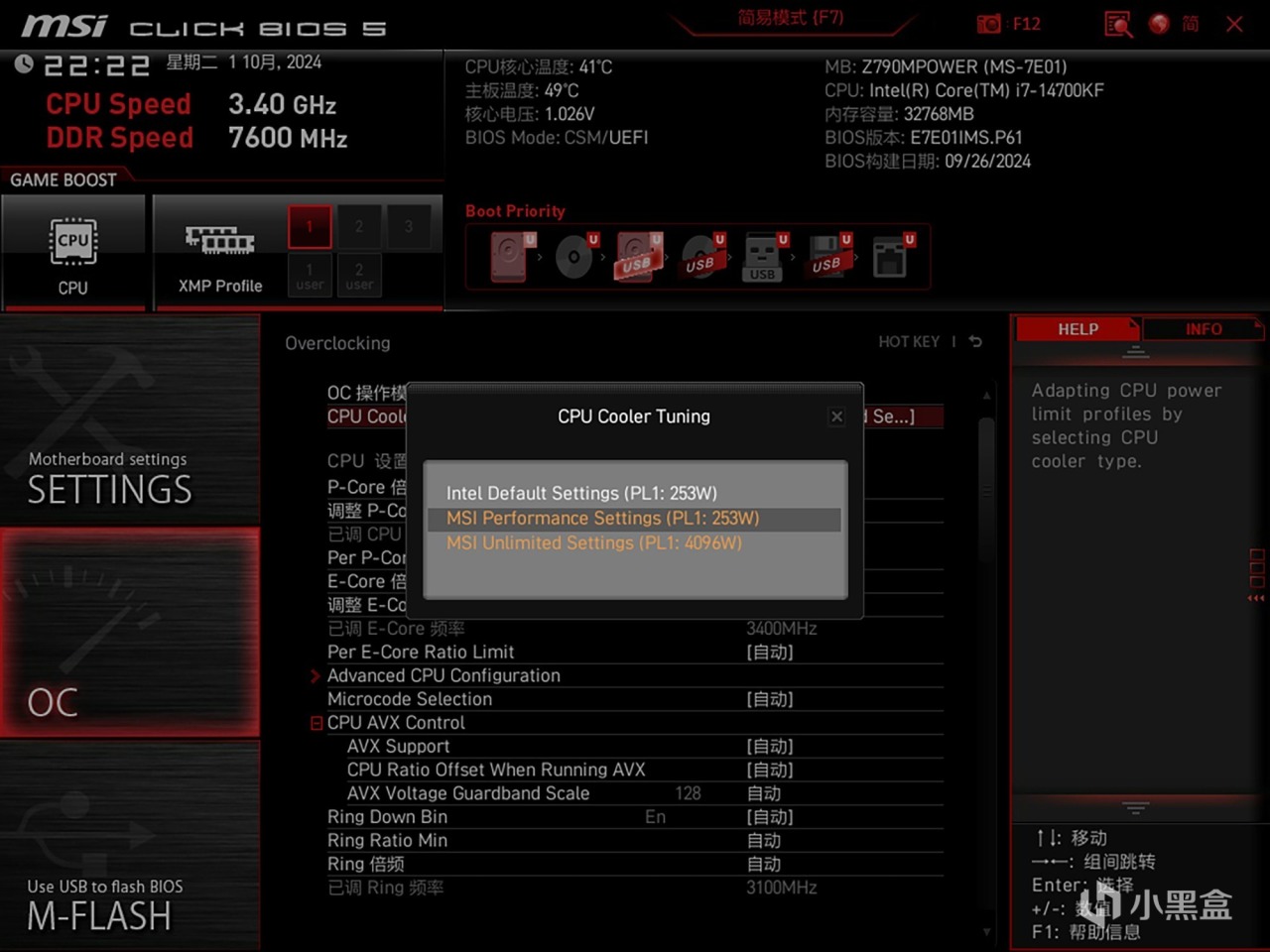Change language via the globe icon
Viewport: 1270px width, 952px height.
[x=1159, y=24]
